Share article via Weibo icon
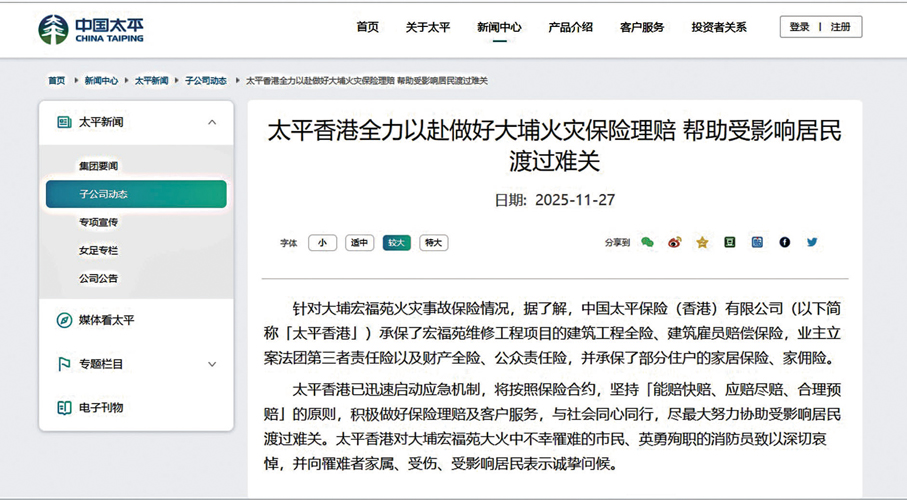The height and width of the screenshot is (500, 907). (x=674, y=242)
